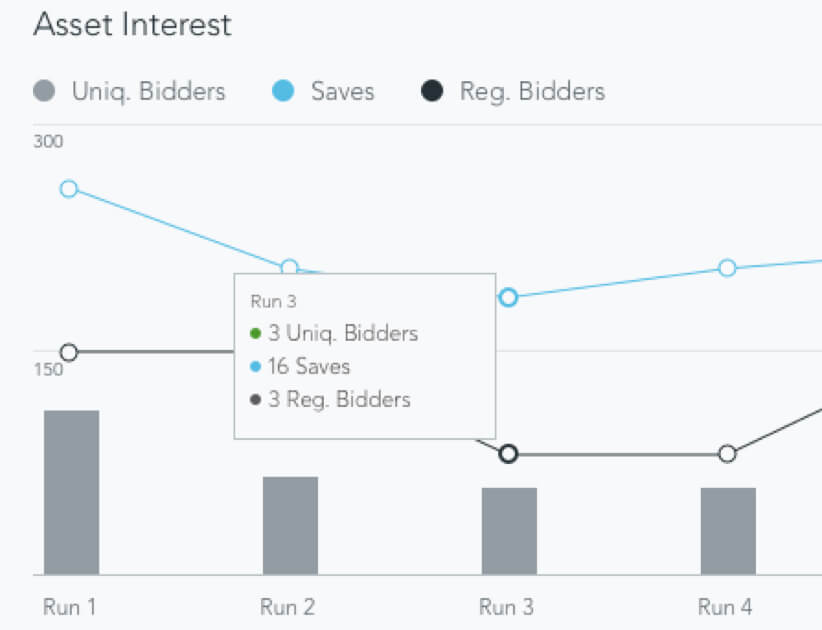Select the Uniq. Bidders bar for Run 3
Viewport: 822px width, 630px height.
pos(509,531)
